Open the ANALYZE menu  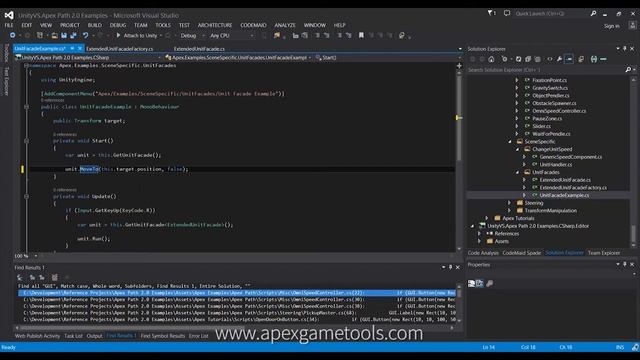click(284, 25)
